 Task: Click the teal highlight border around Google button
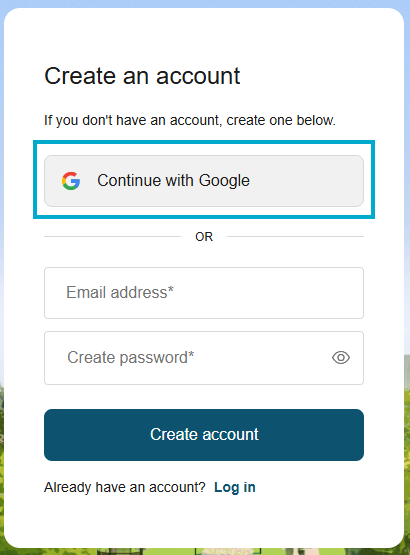pyautogui.click(x=204, y=142)
